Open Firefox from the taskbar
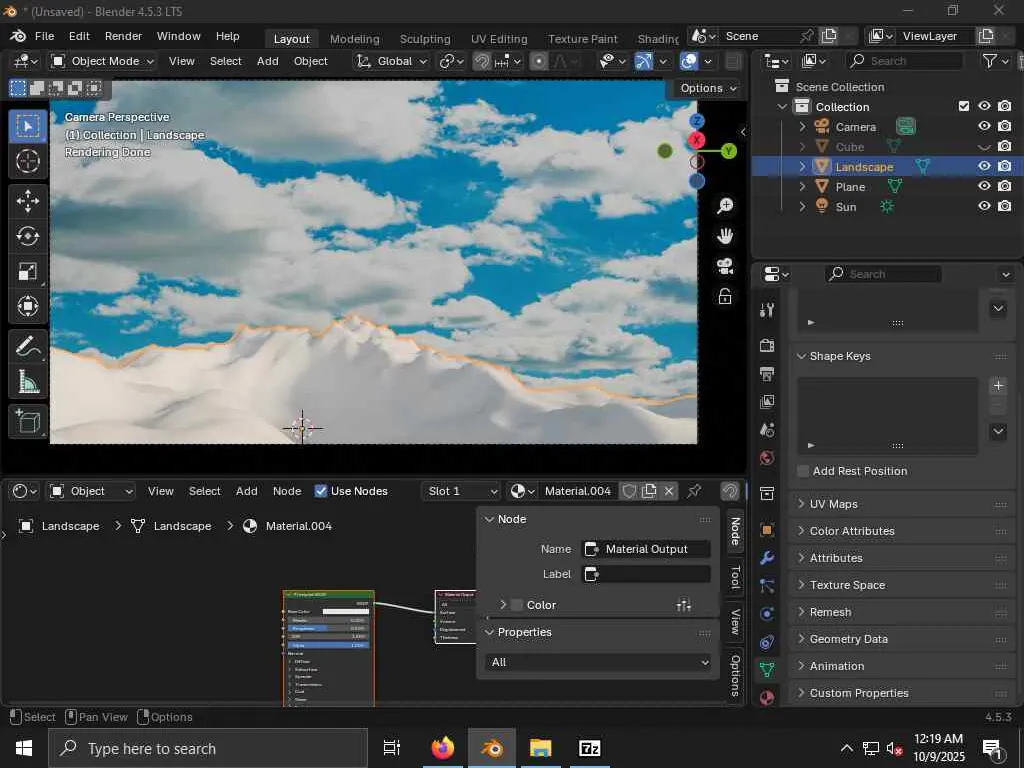 tap(442, 748)
